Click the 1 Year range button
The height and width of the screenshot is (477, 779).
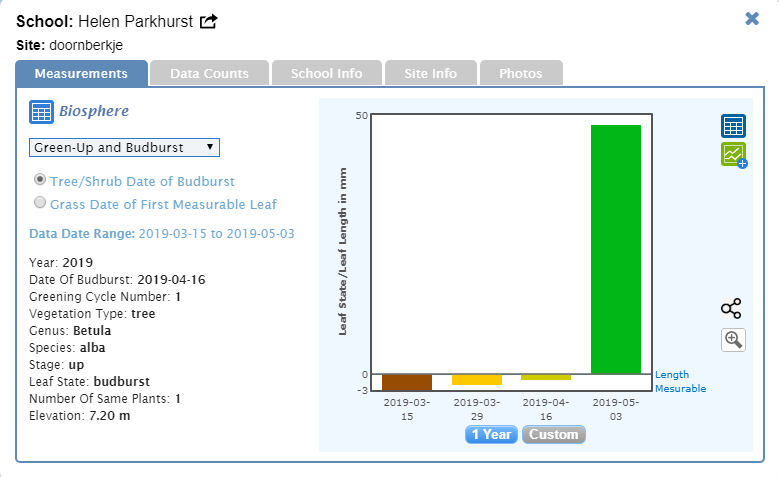(x=492, y=435)
